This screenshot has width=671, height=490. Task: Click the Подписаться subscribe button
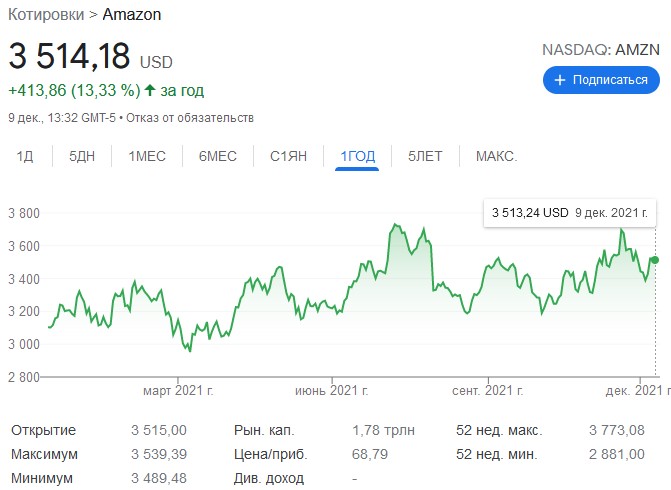(x=601, y=80)
